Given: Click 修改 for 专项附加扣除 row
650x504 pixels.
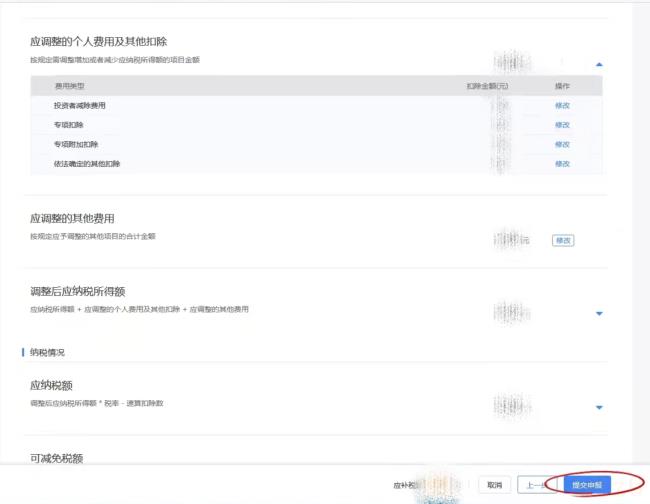Looking at the screenshot, I should (x=562, y=144).
